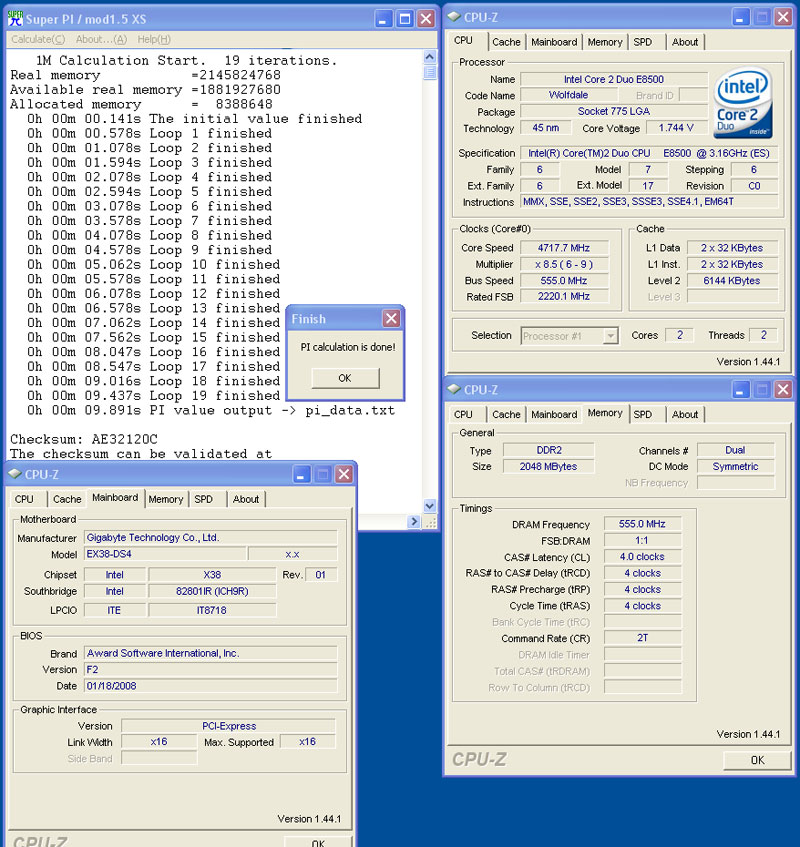The width and height of the screenshot is (800, 847).
Task: Close the CPU-Z Mainboard window
Action: click(x=344, y=474)
